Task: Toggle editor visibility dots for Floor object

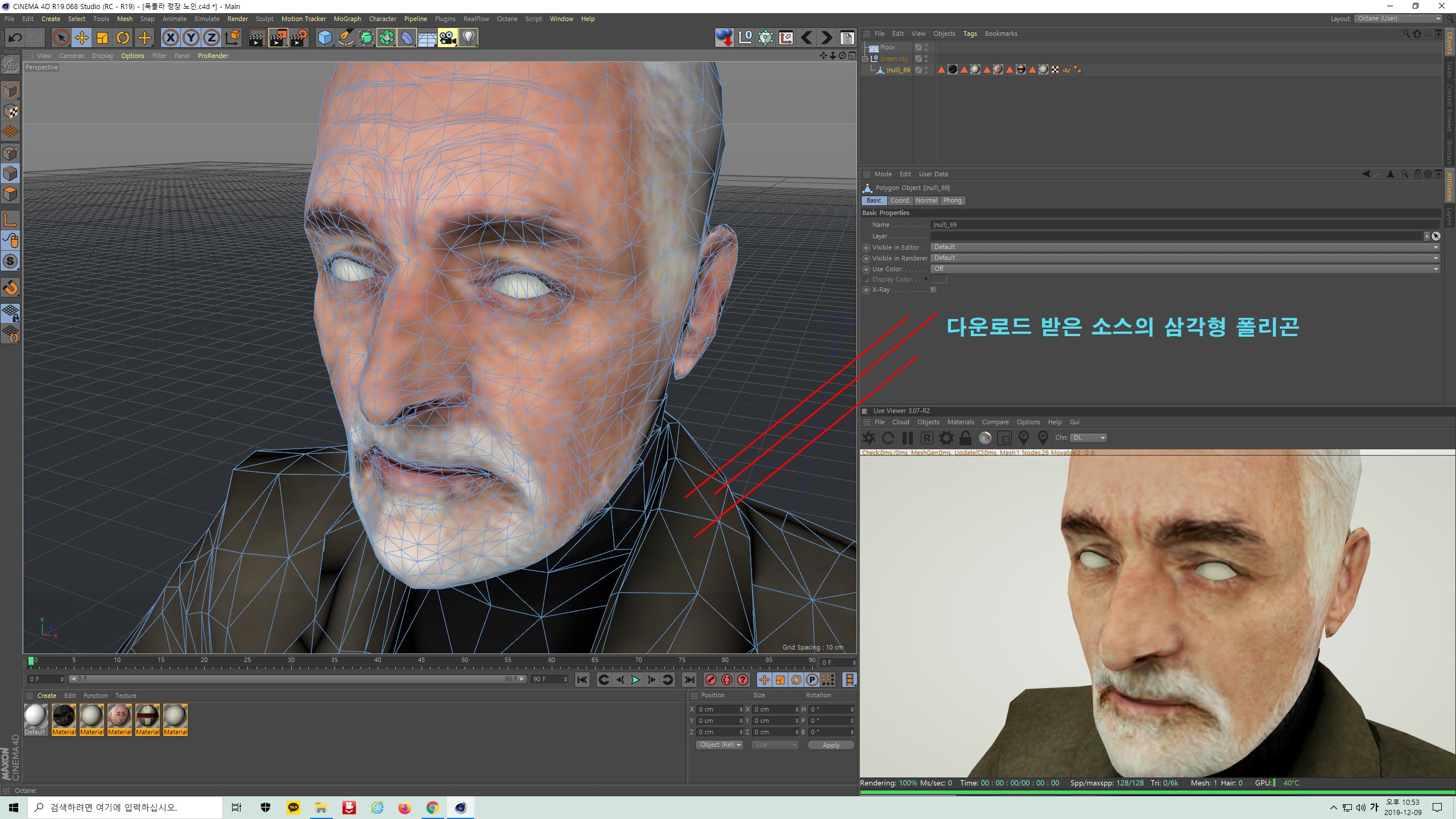Action: [x=926, y=47]
